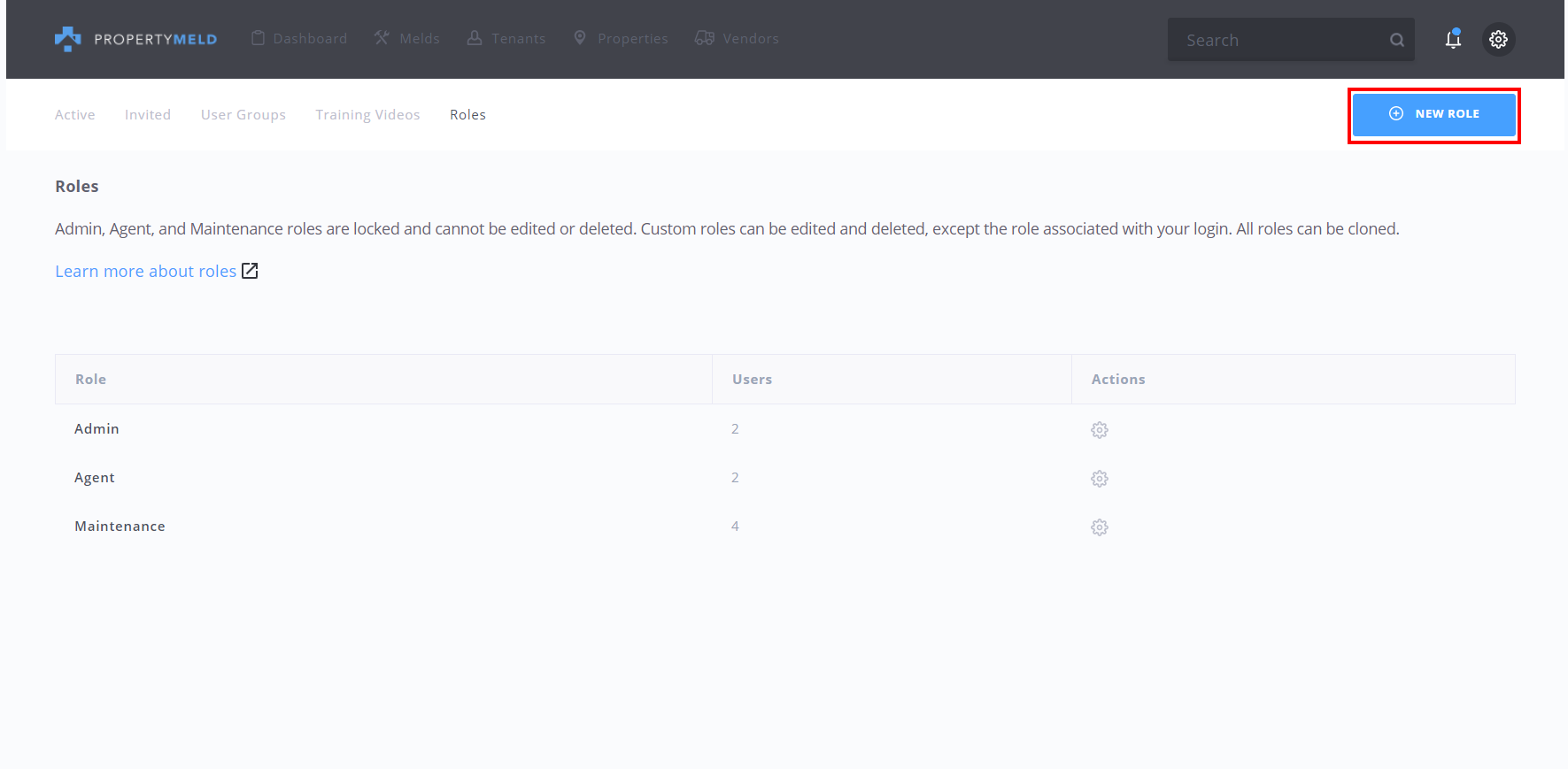Open actions gear for Maintenance role

[1100, 527]
